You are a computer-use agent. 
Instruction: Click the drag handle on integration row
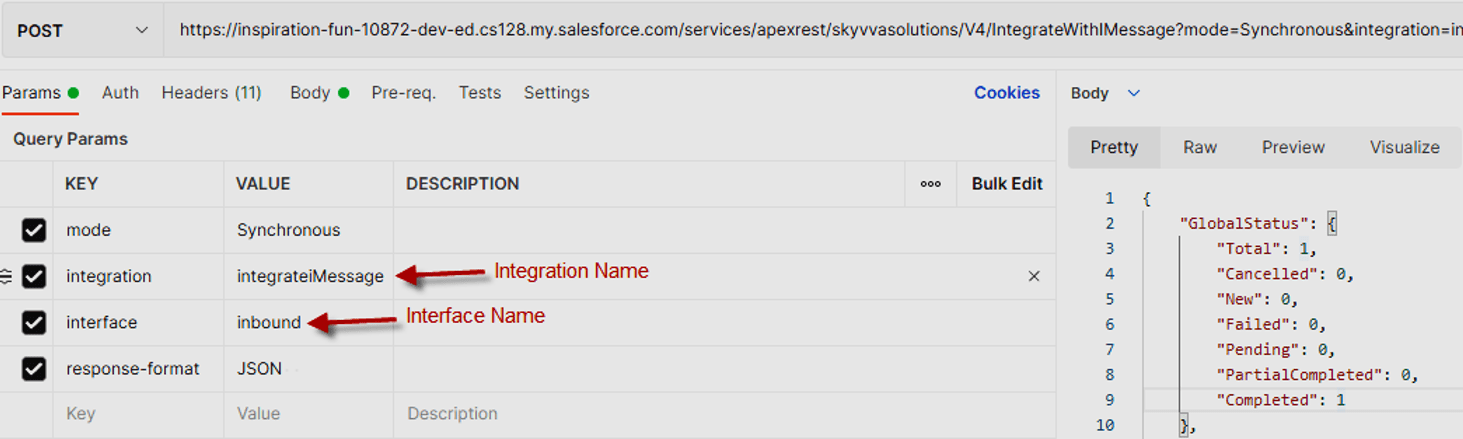pyautogui.click(x=6, y=276)
